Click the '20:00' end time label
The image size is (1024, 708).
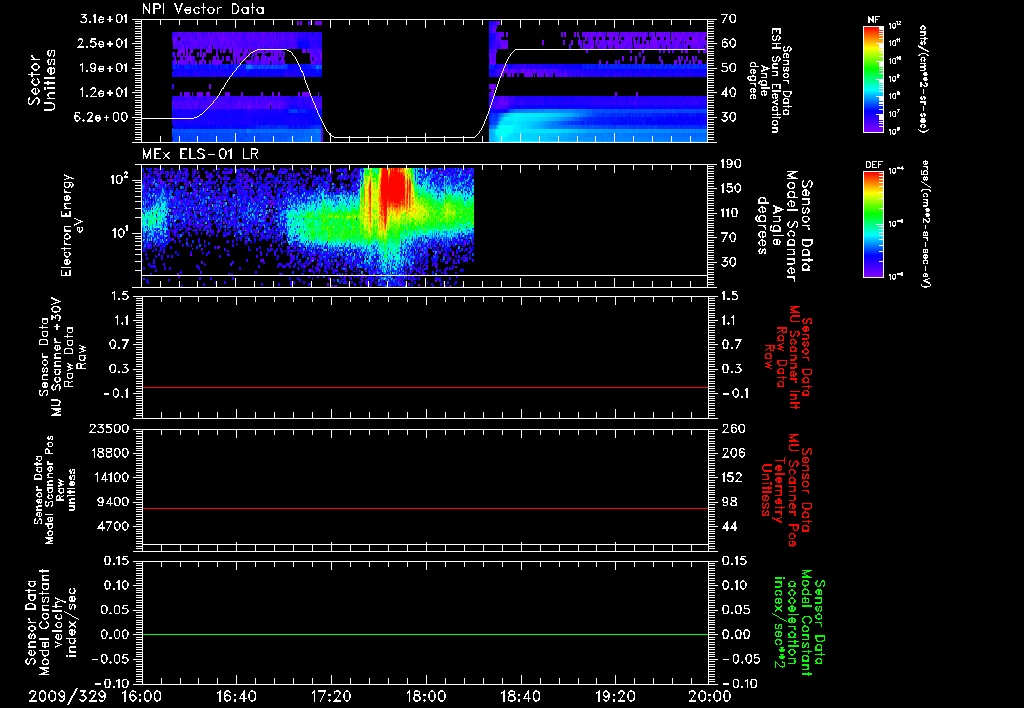[710, 696]
